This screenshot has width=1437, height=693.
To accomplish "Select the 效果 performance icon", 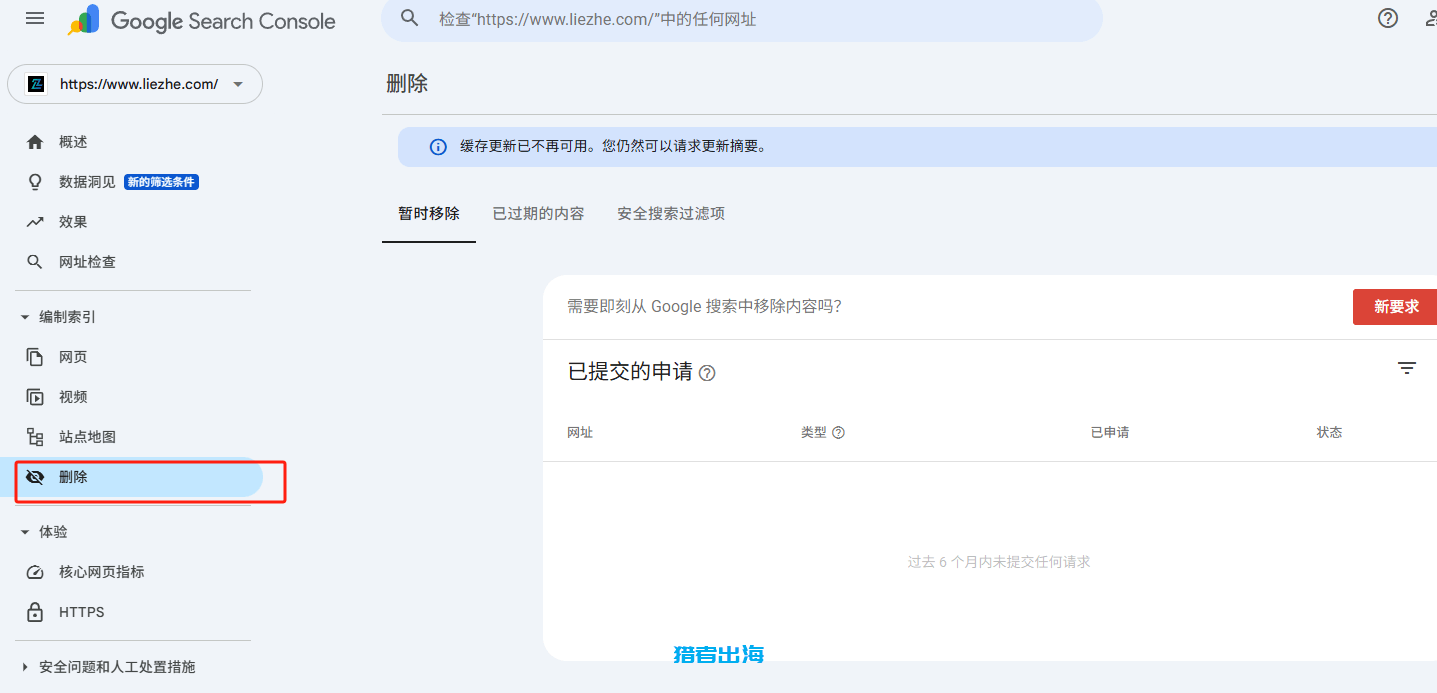I will point(35,221).
